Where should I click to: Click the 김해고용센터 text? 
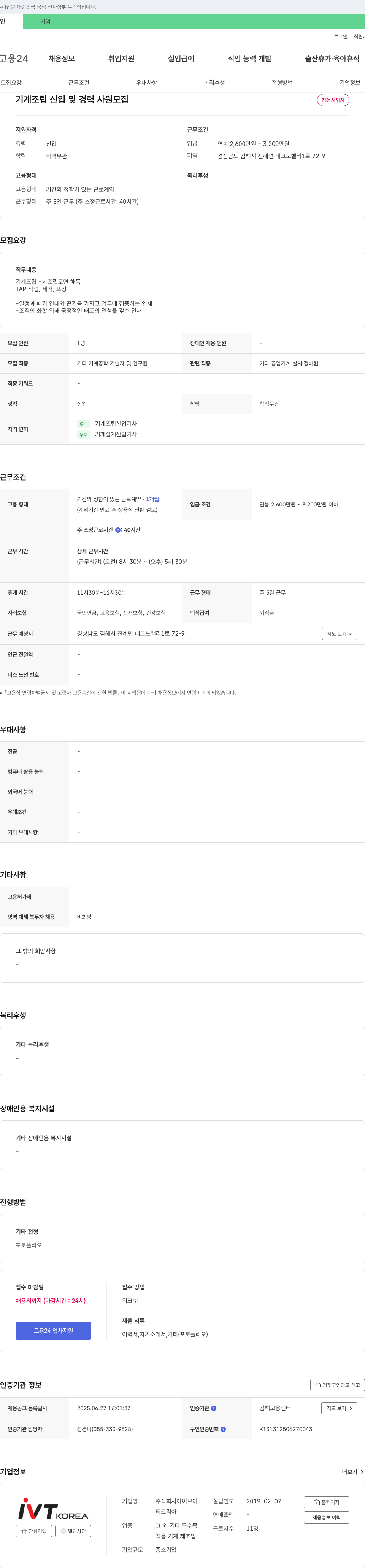click(275, 1409)
